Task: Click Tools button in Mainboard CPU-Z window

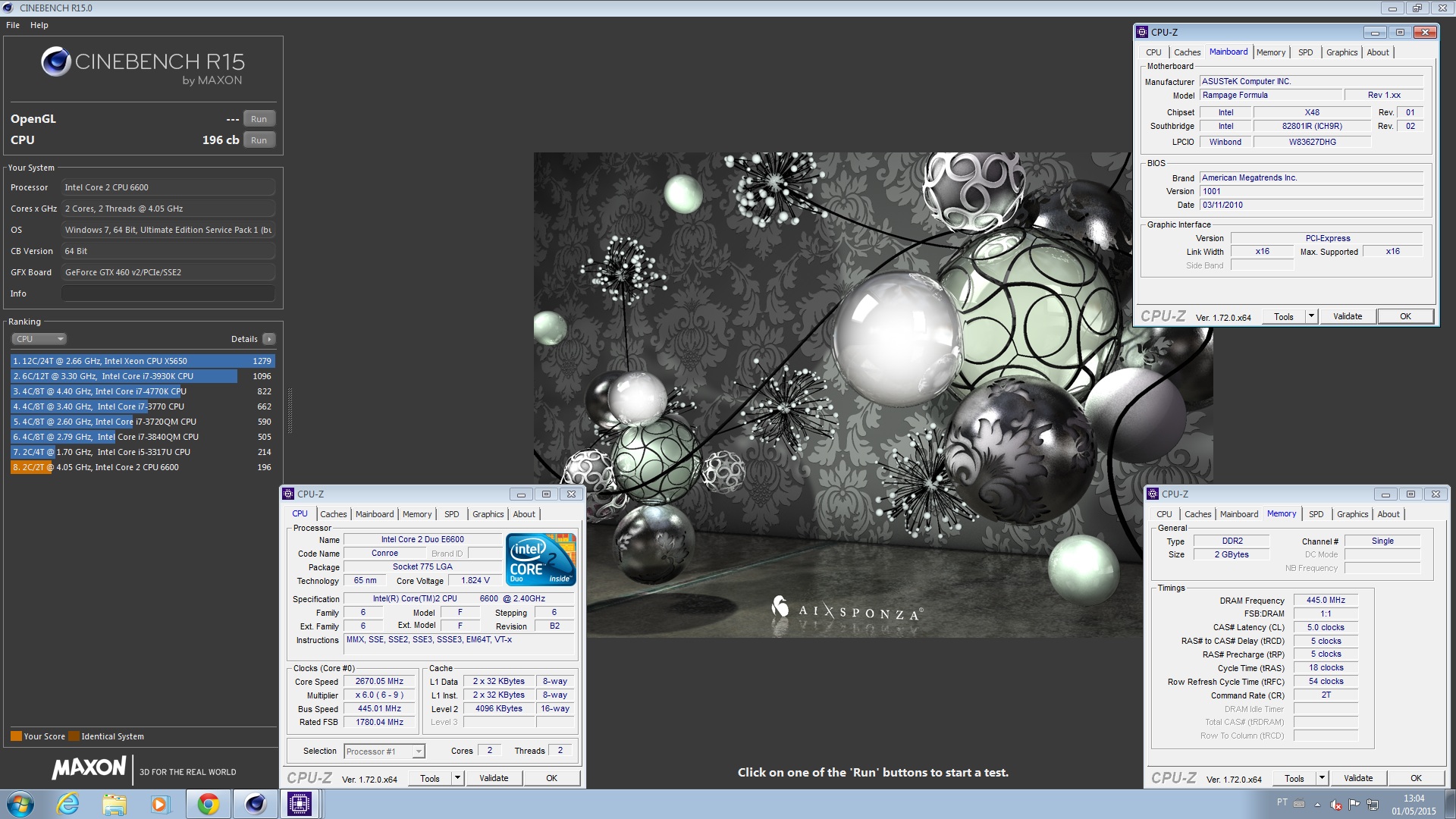Action: pos(1284,316)
